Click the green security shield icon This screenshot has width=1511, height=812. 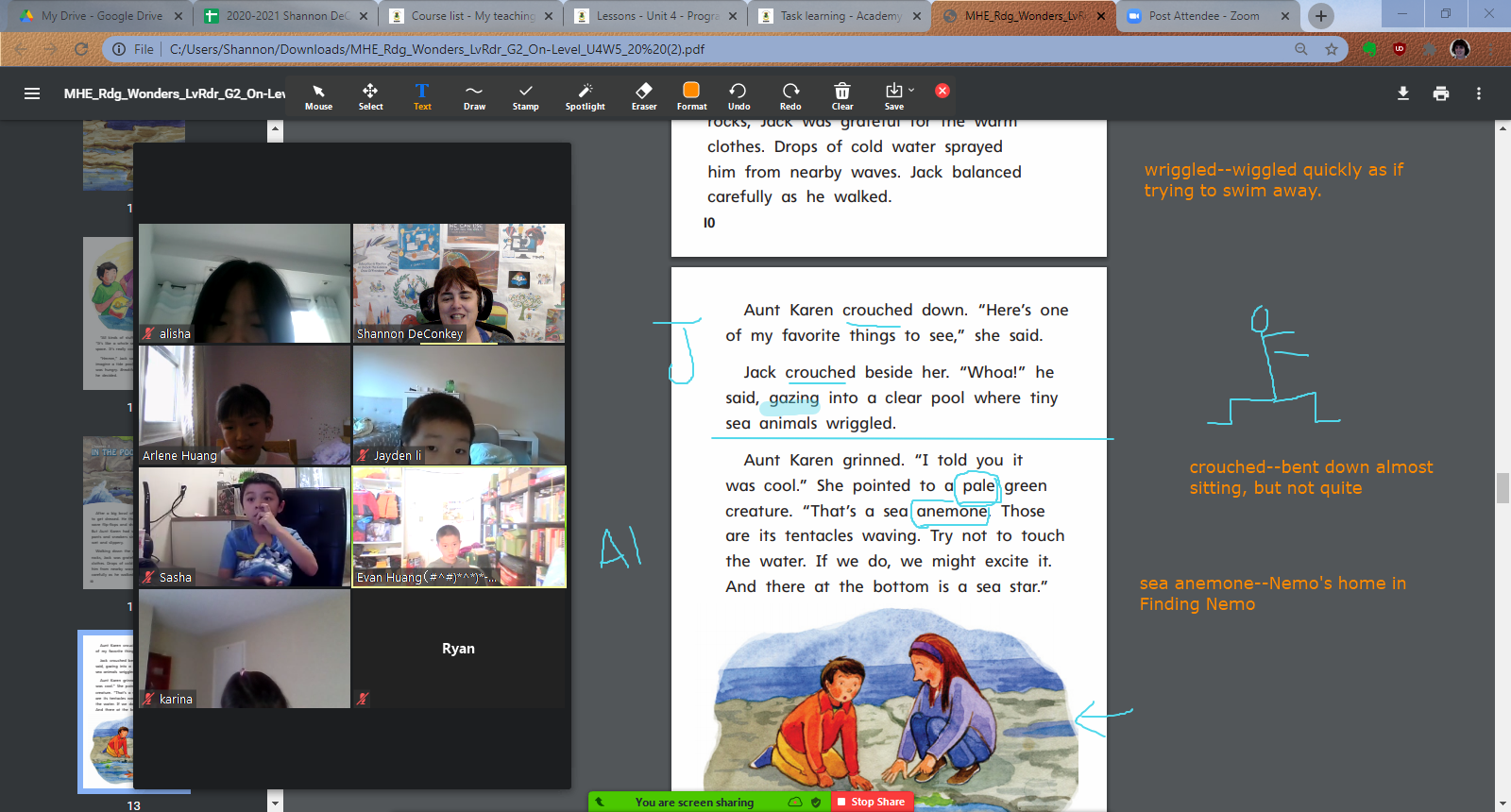point(816,802)
